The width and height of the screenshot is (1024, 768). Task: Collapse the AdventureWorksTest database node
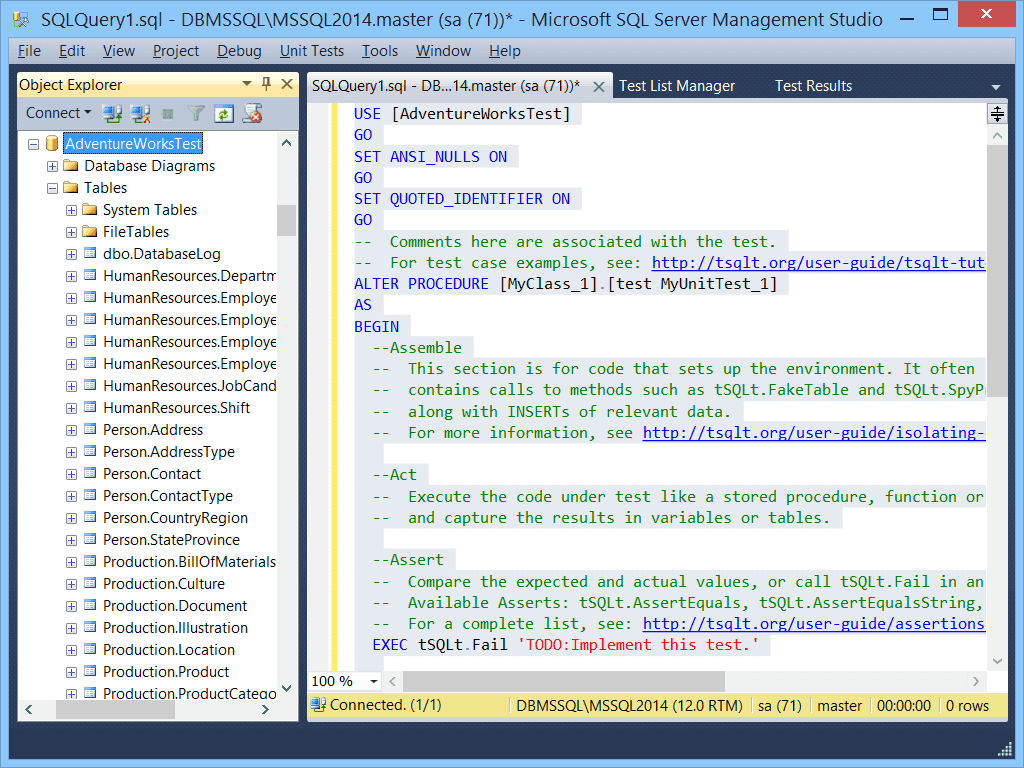point(33,144)
